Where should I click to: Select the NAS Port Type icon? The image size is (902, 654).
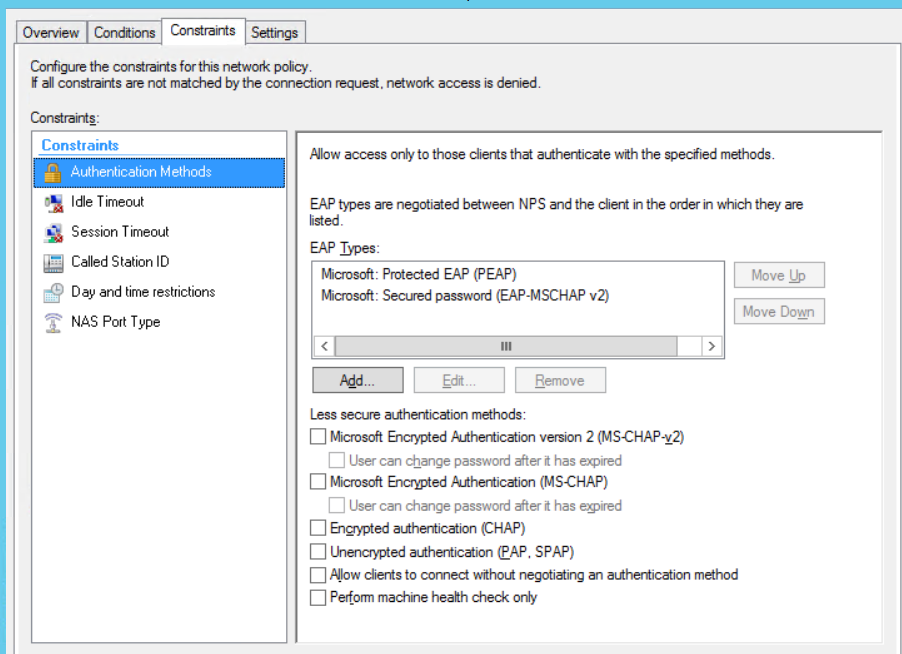53,322
